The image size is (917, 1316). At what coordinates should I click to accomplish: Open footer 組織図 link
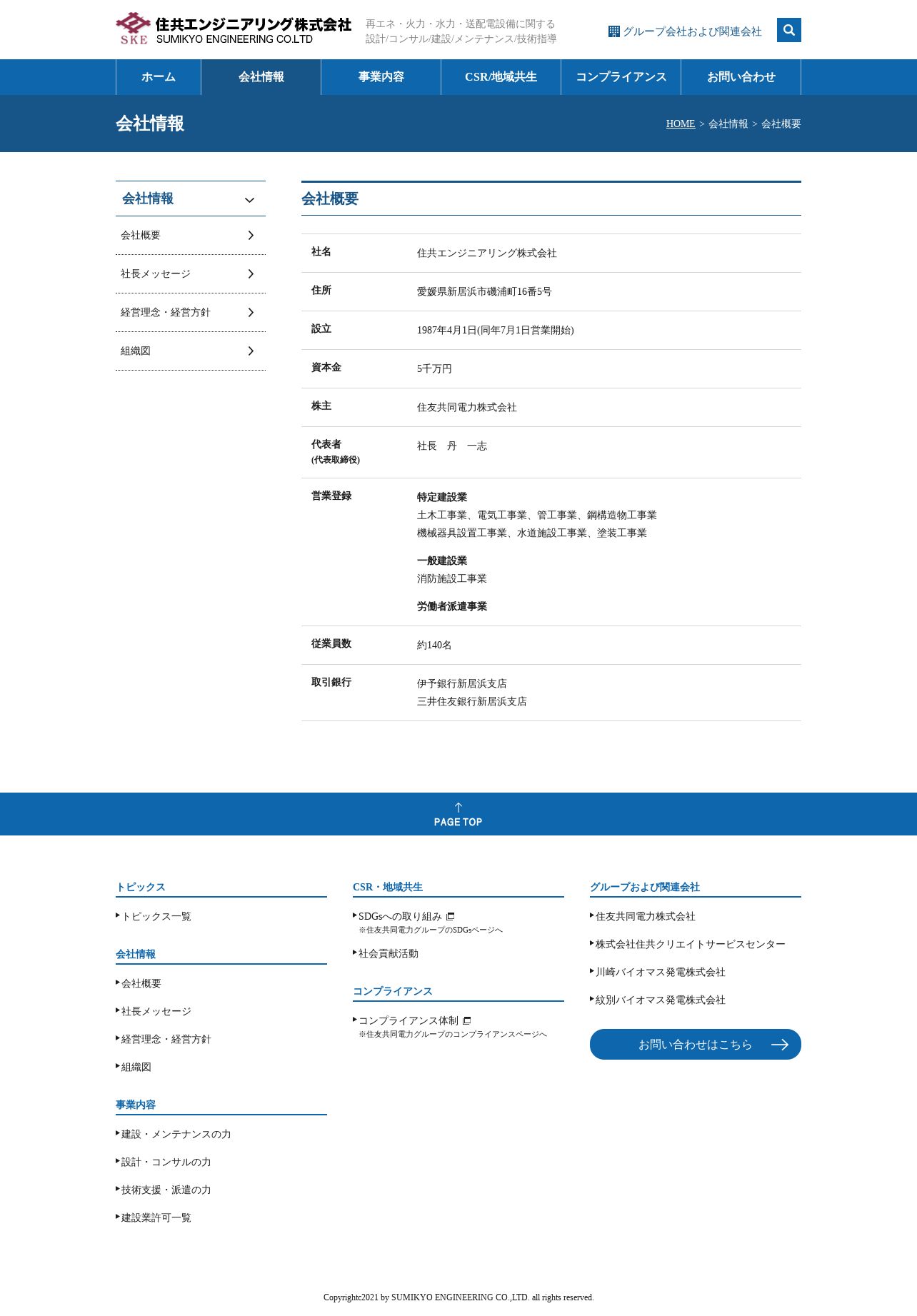[136, 1067]
